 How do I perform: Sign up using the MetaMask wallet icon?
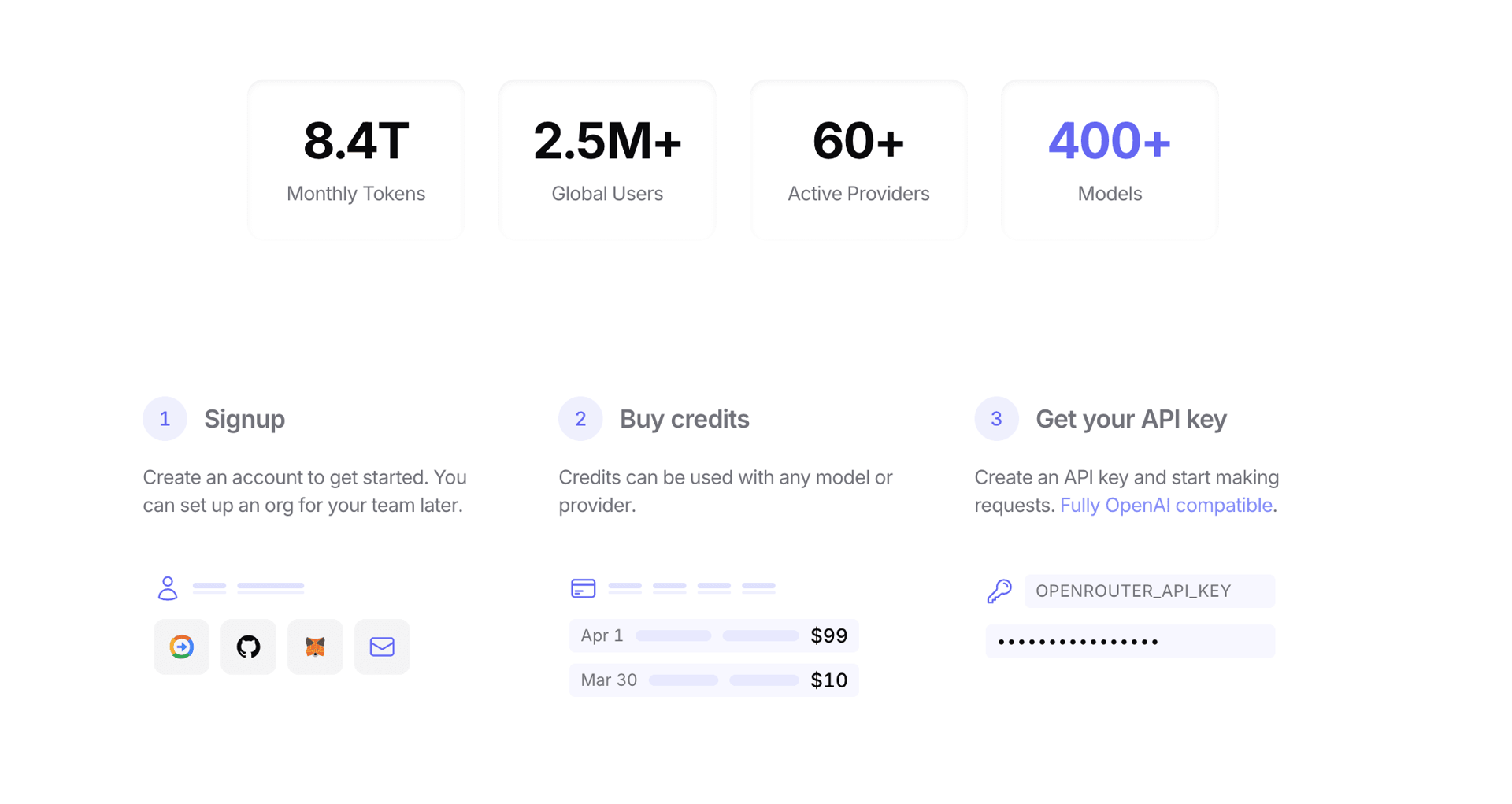click(315, 647)
